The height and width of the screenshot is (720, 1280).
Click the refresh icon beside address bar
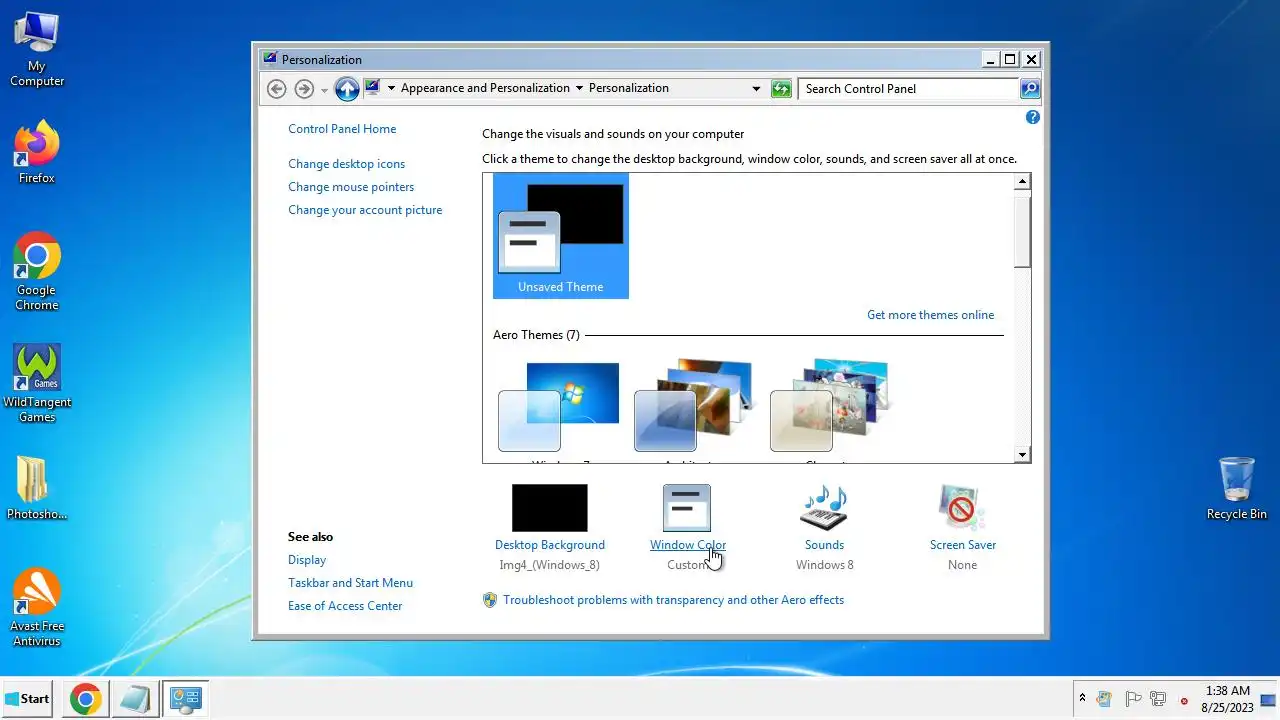point(782,89)
